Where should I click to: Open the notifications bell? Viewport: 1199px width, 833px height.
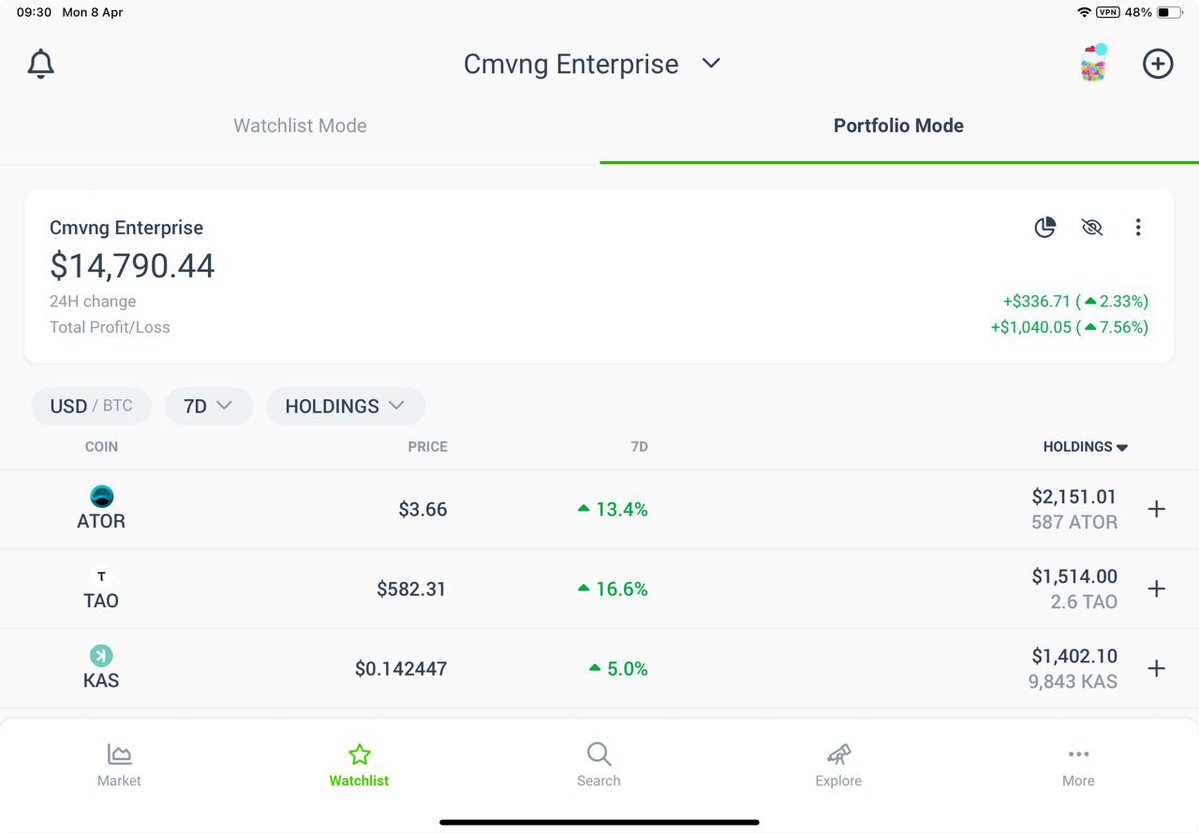pos(41,64)
